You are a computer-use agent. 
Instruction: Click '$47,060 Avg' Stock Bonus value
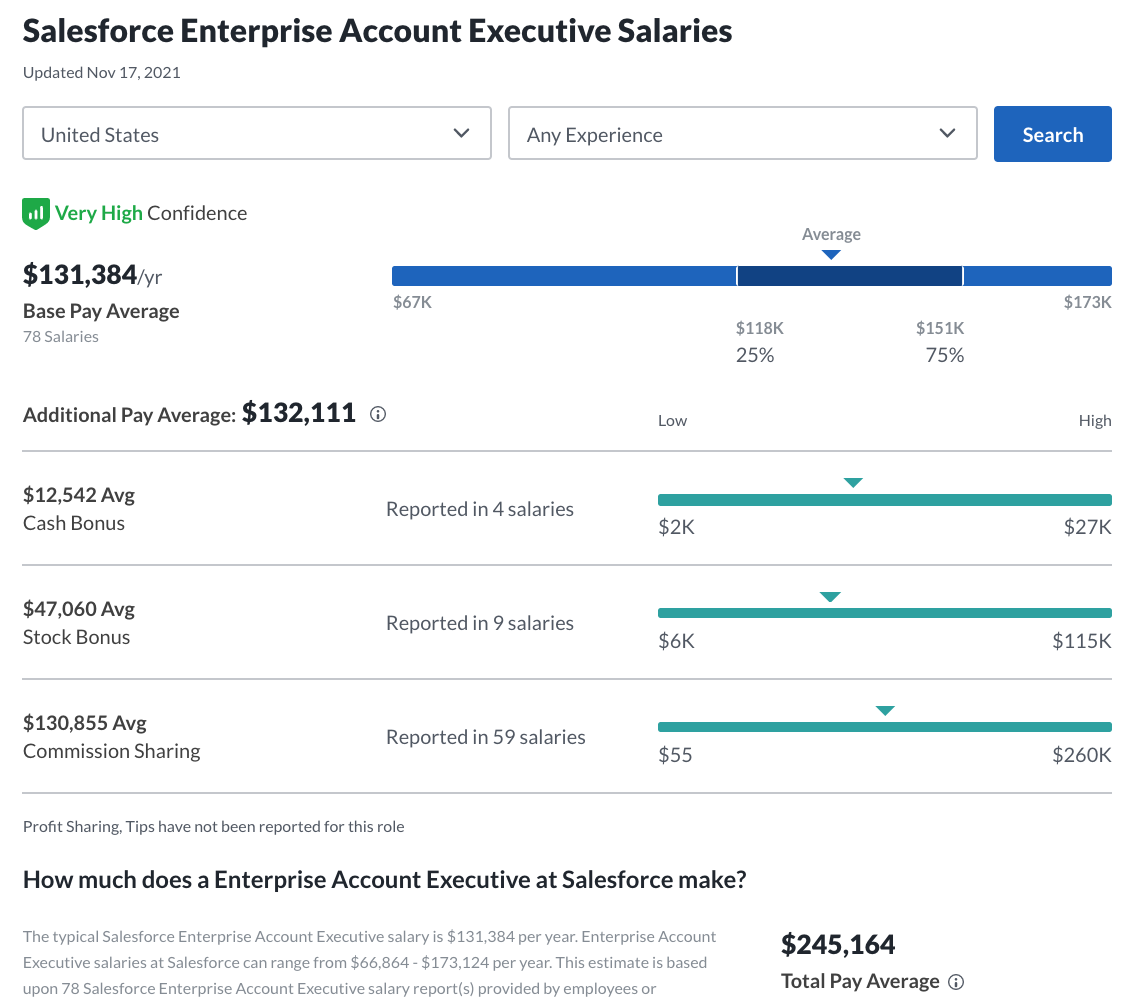coord(79,609)
